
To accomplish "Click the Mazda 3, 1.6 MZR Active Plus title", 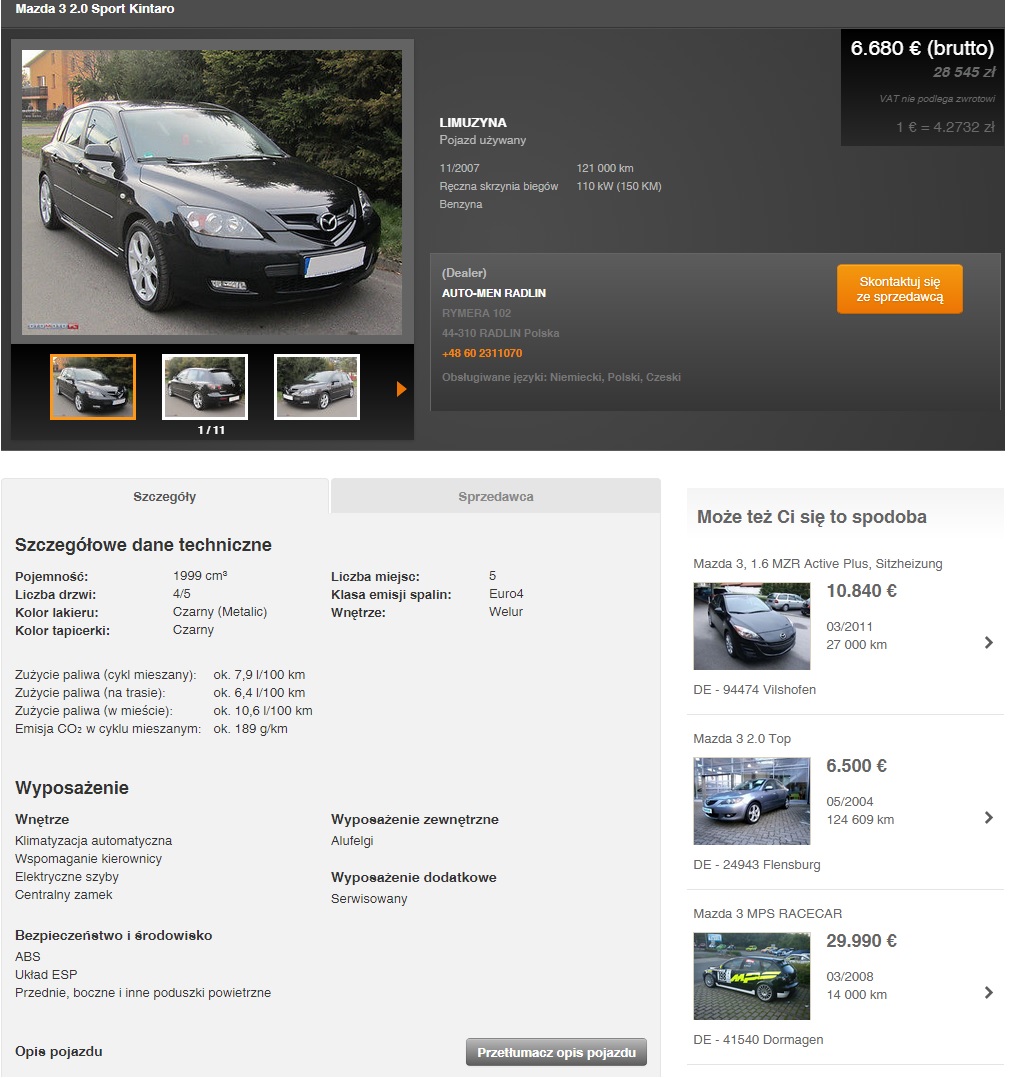I will [817, 564].
